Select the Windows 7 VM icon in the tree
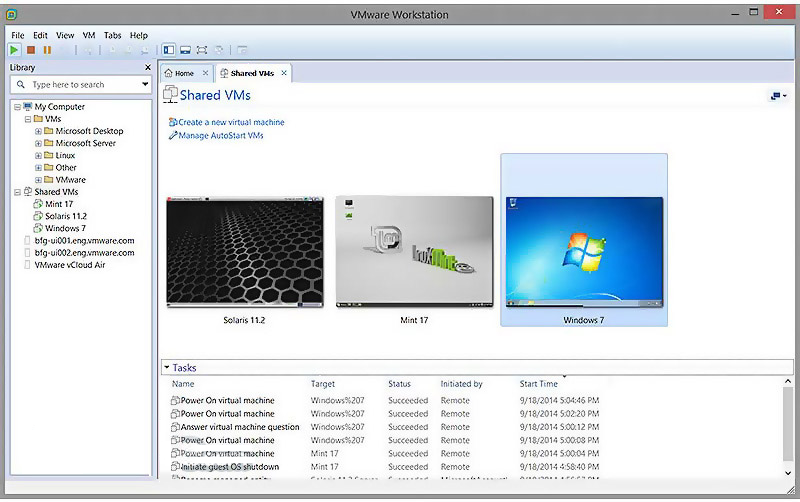This screenshot has height=502, width=800. [x=37, y=228]
